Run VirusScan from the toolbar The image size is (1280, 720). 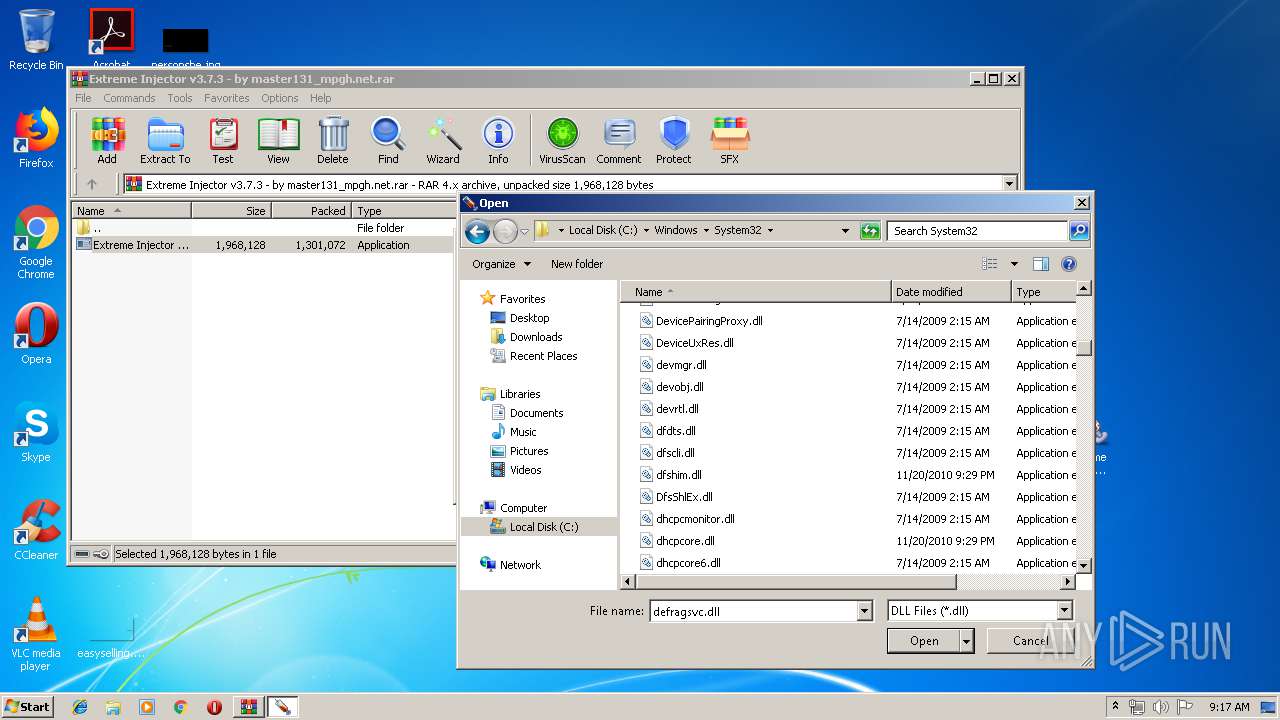(562, 140)
